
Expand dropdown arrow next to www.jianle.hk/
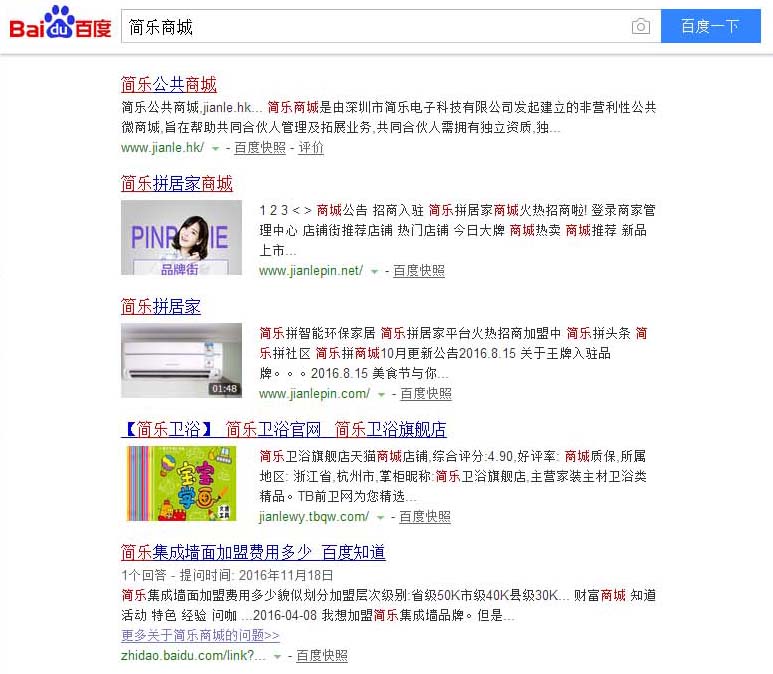point(215,148)
